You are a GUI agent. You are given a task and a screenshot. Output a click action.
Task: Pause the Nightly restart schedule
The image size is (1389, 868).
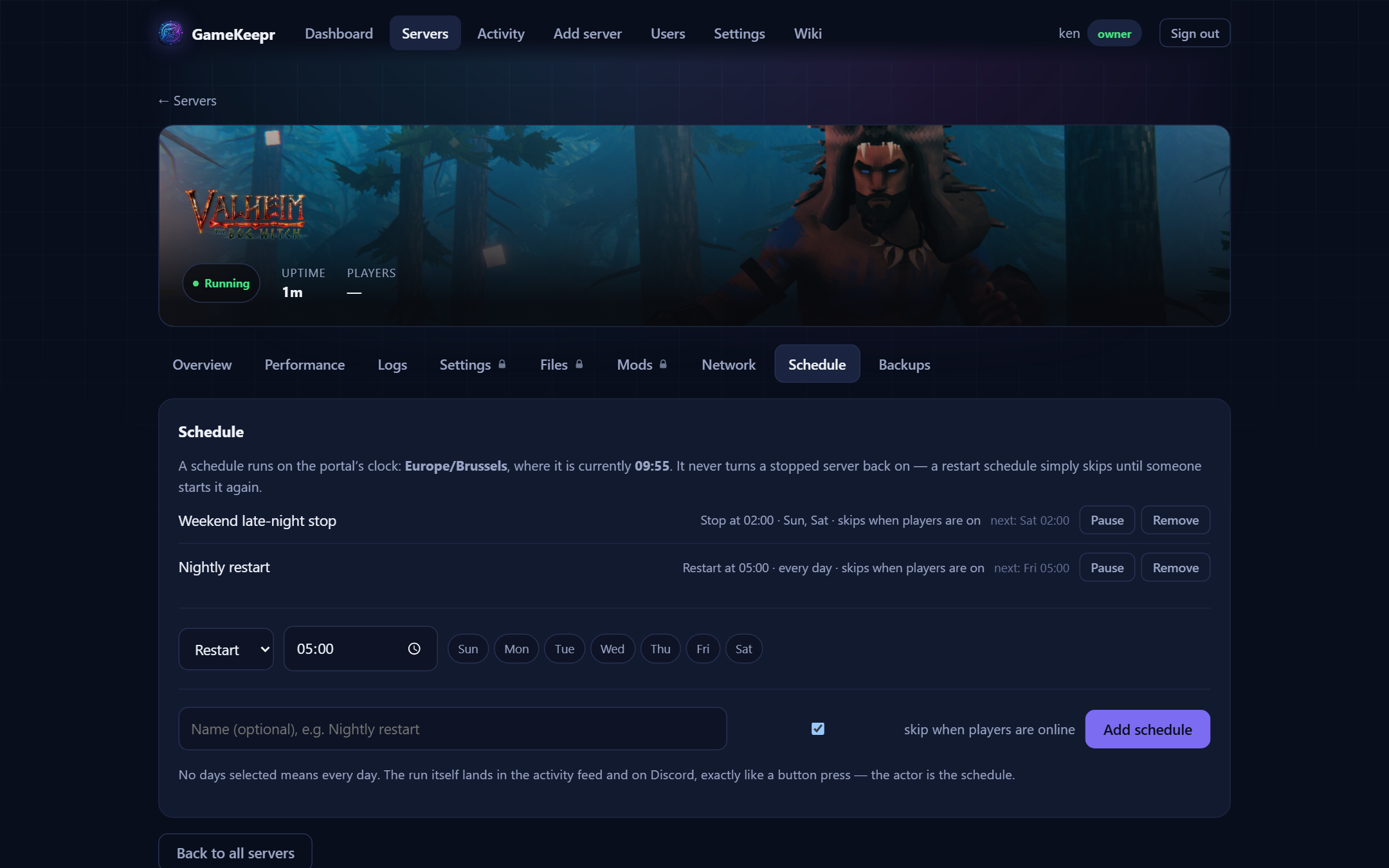pyautogui.click(x=1107, y=568)
